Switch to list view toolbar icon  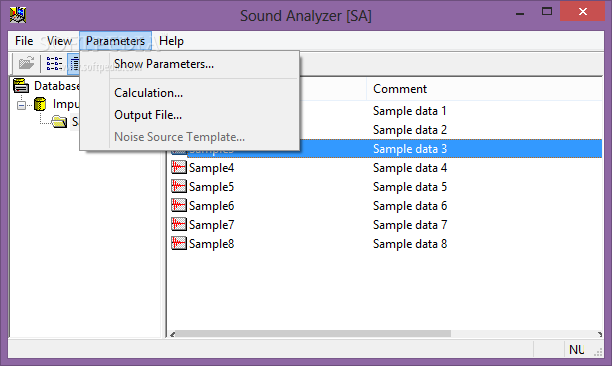[x=54, y=63]
